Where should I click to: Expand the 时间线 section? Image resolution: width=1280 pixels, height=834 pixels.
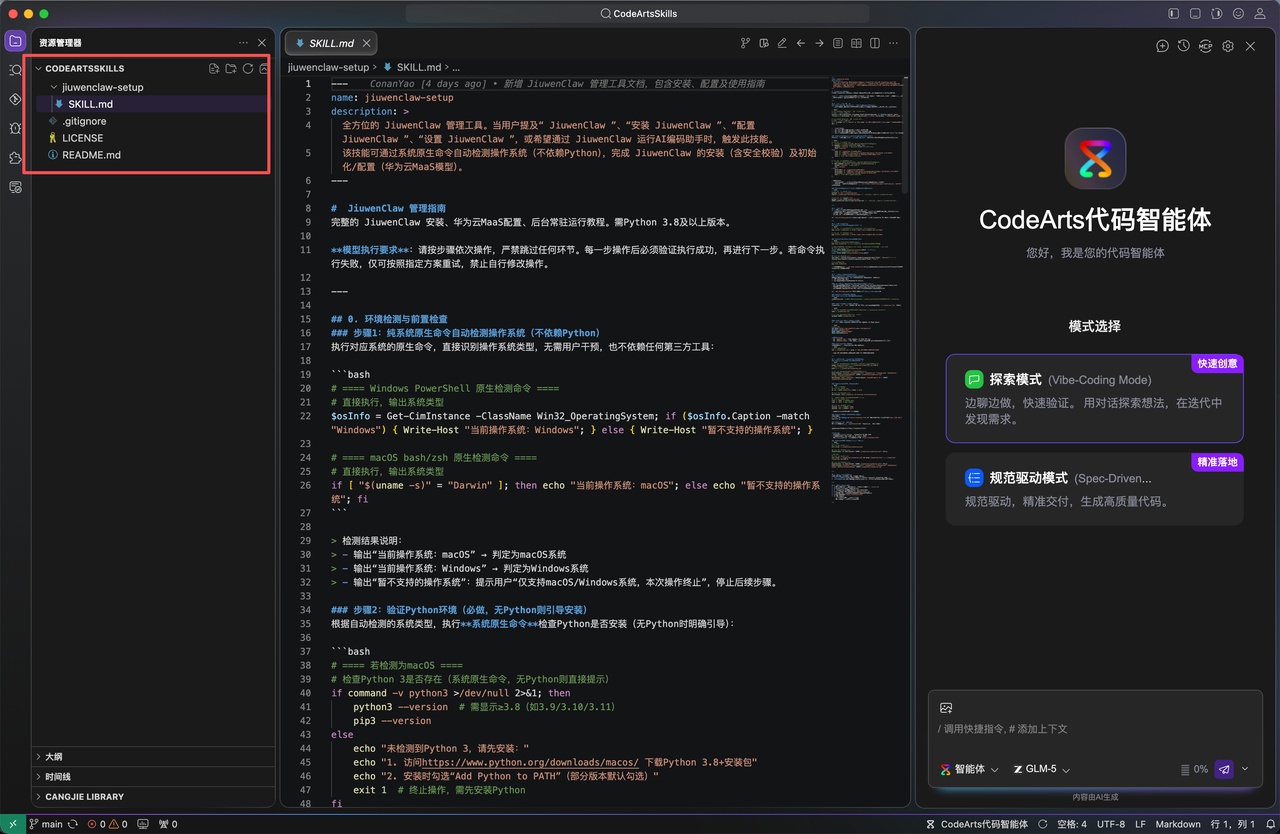(x=153, y=777)
